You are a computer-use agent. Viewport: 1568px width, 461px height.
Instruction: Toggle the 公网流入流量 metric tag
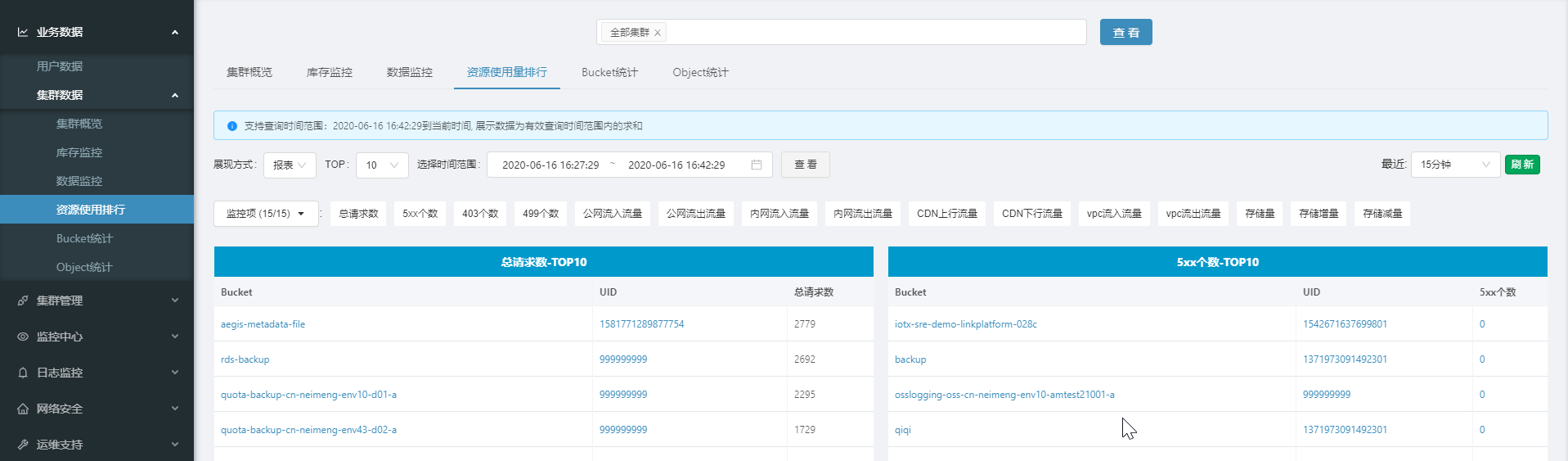613,214
